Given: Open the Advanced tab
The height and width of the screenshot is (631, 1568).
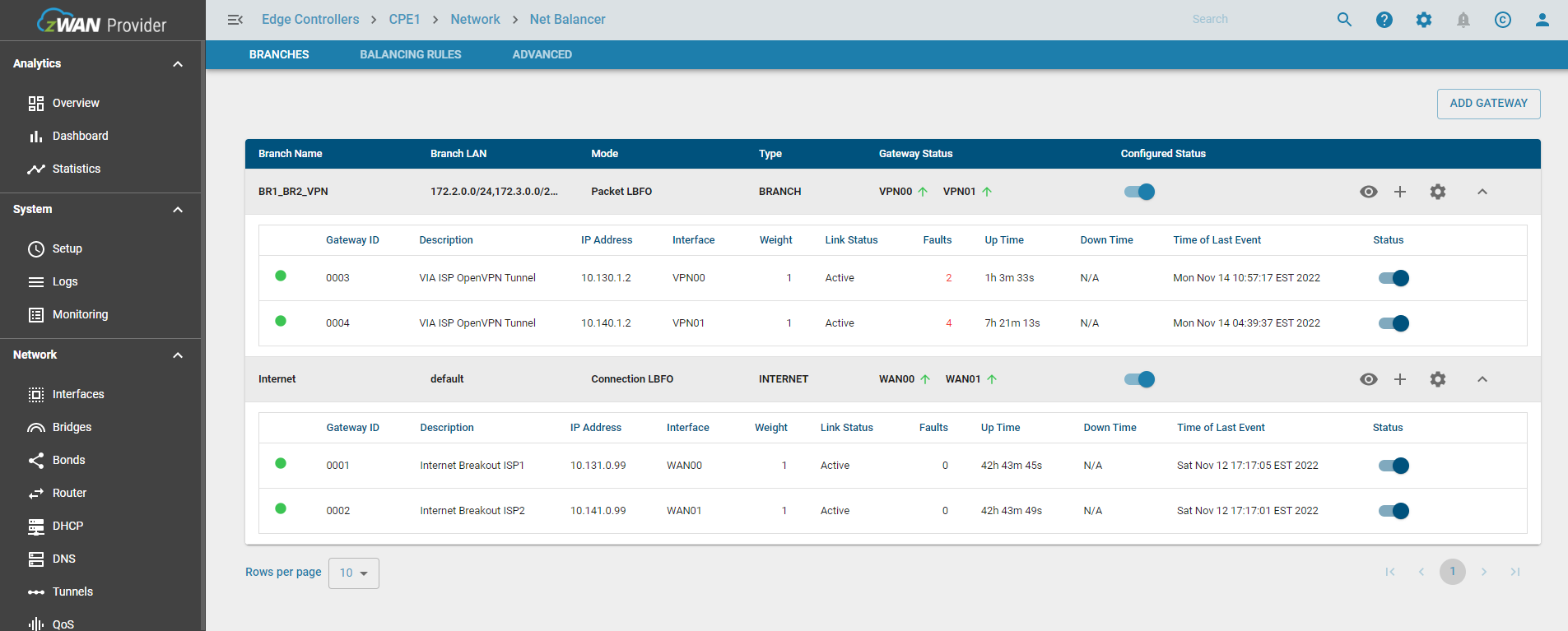Looking at the screenshot, I should click(x=542, y=54).
